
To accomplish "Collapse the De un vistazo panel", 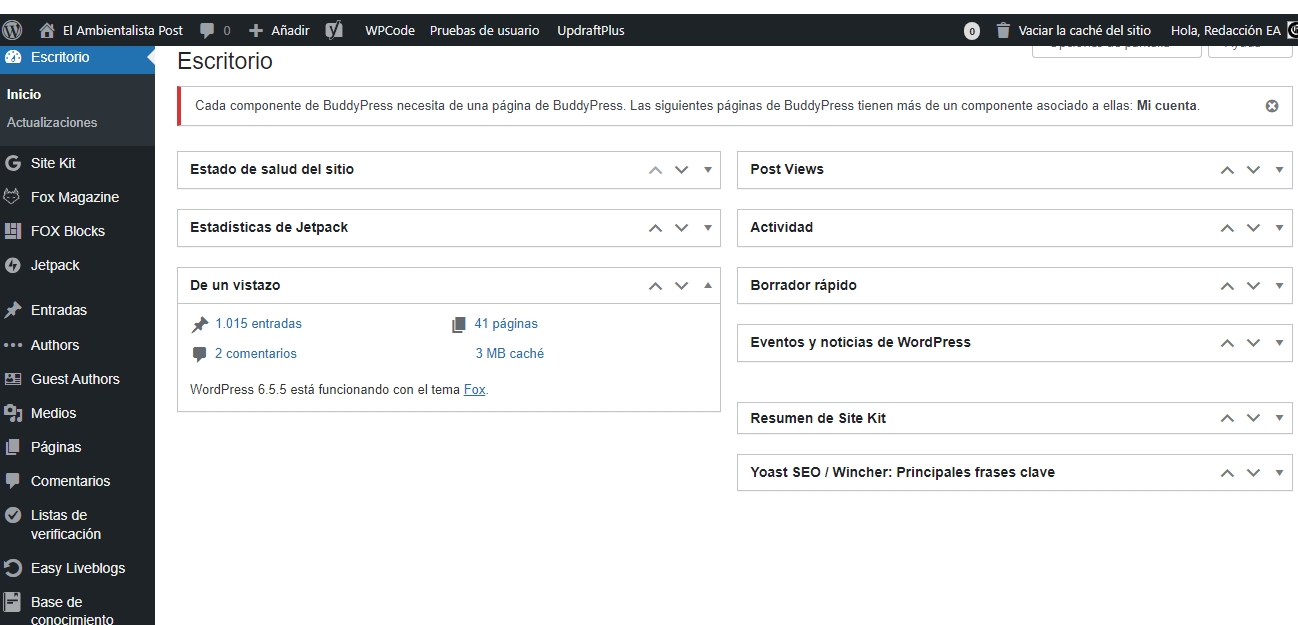I will (x=708, y=285).
